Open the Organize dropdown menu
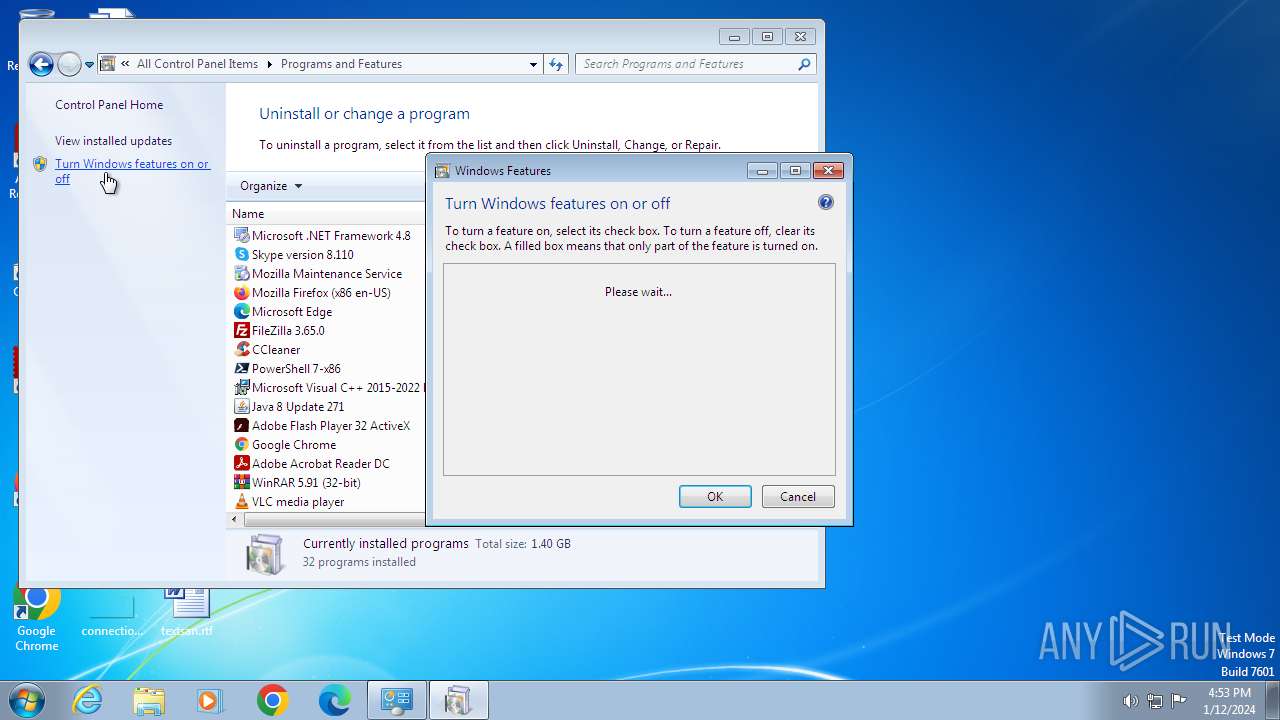The width and height of the screenshot is (1280, 720). (271, 186)
